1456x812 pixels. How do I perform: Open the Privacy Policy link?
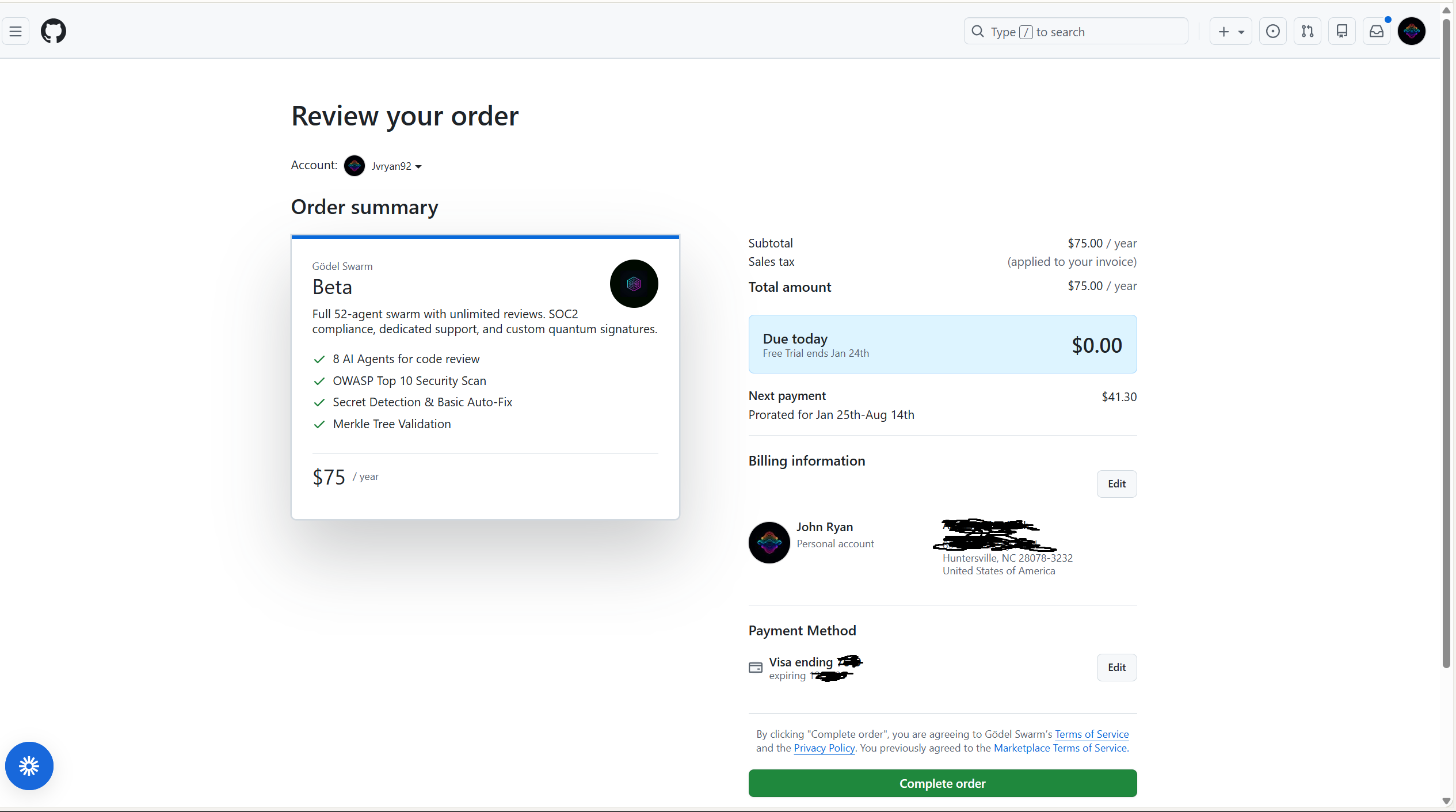(824, 748)
